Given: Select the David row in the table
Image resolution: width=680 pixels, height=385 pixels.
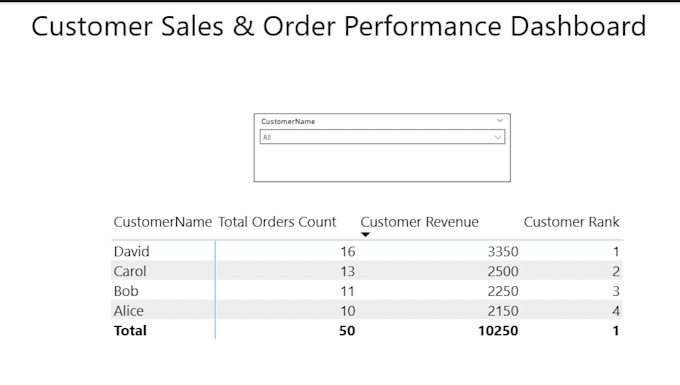Looking at the screenshot, I should pyautogui.click(x=367, y=251).
